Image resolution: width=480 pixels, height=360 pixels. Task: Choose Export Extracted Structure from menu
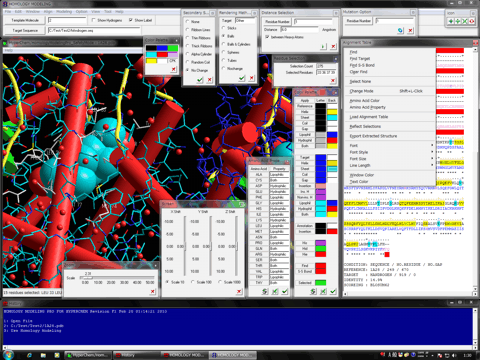pos(390,136)
